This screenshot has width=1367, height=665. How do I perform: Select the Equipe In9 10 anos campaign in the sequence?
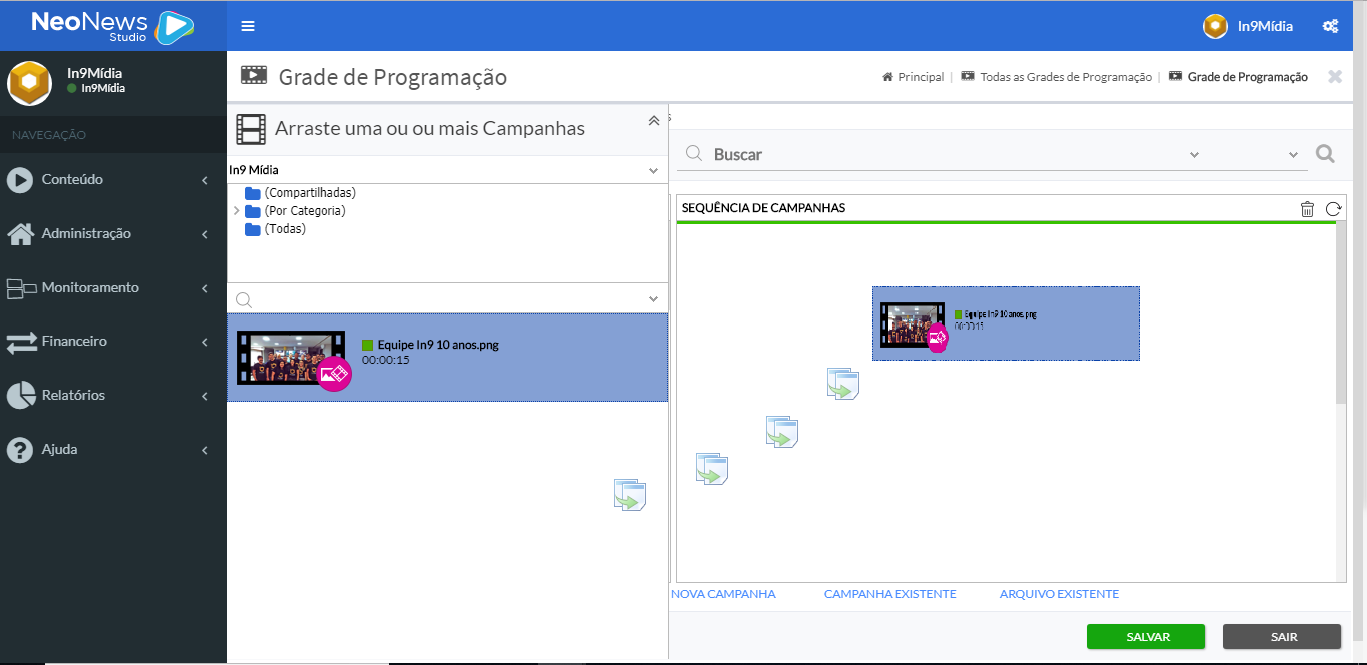(x=1005, y=323)
